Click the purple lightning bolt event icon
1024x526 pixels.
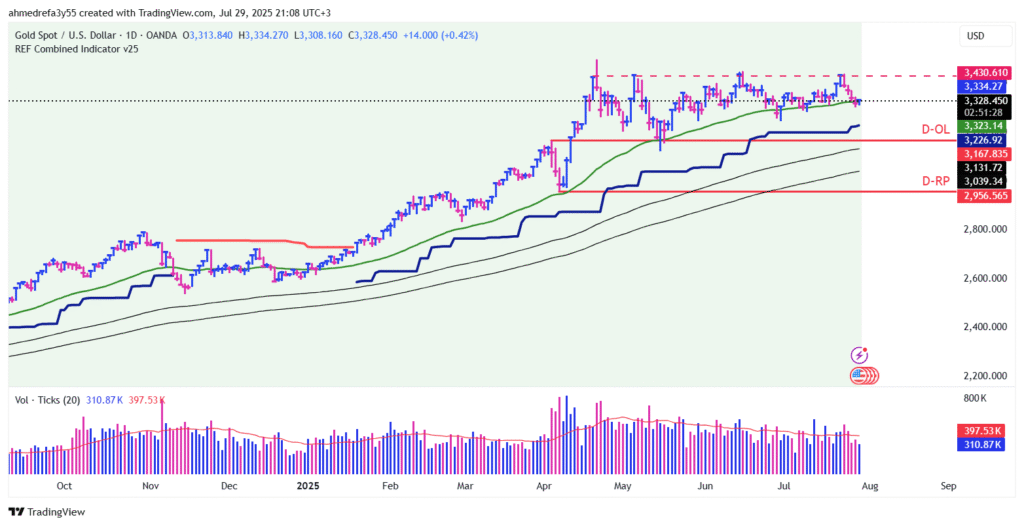(x=858, y=355)
